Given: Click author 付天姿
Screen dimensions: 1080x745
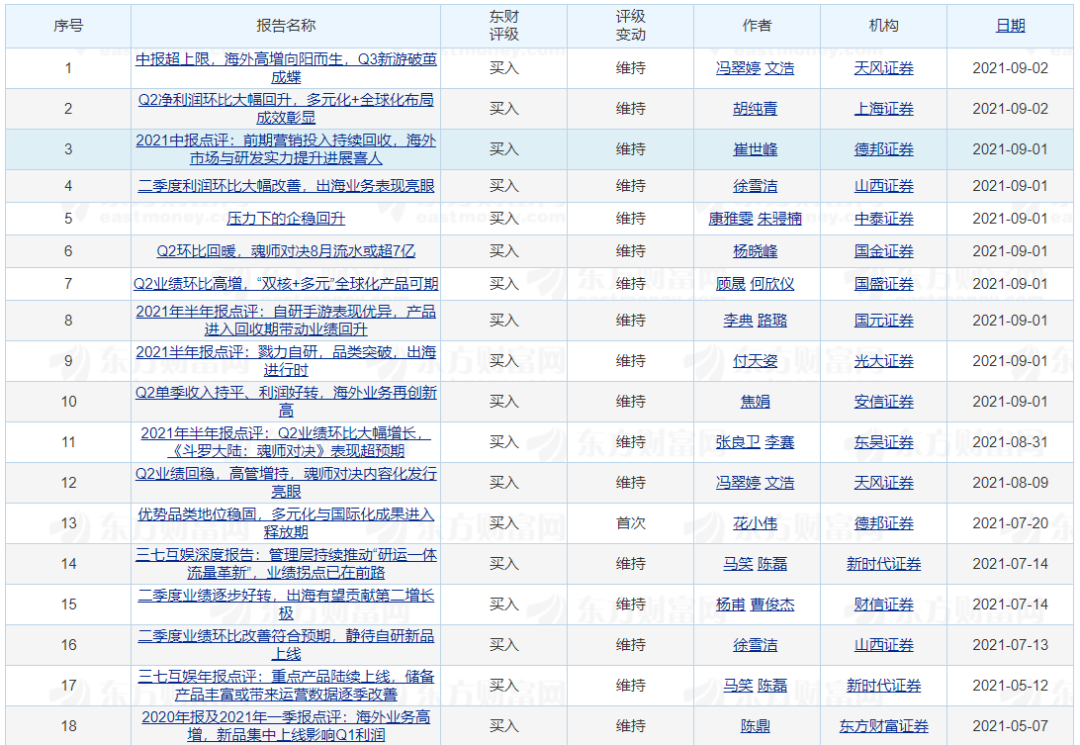Looking at the screenshot, I should click(755, 361).
